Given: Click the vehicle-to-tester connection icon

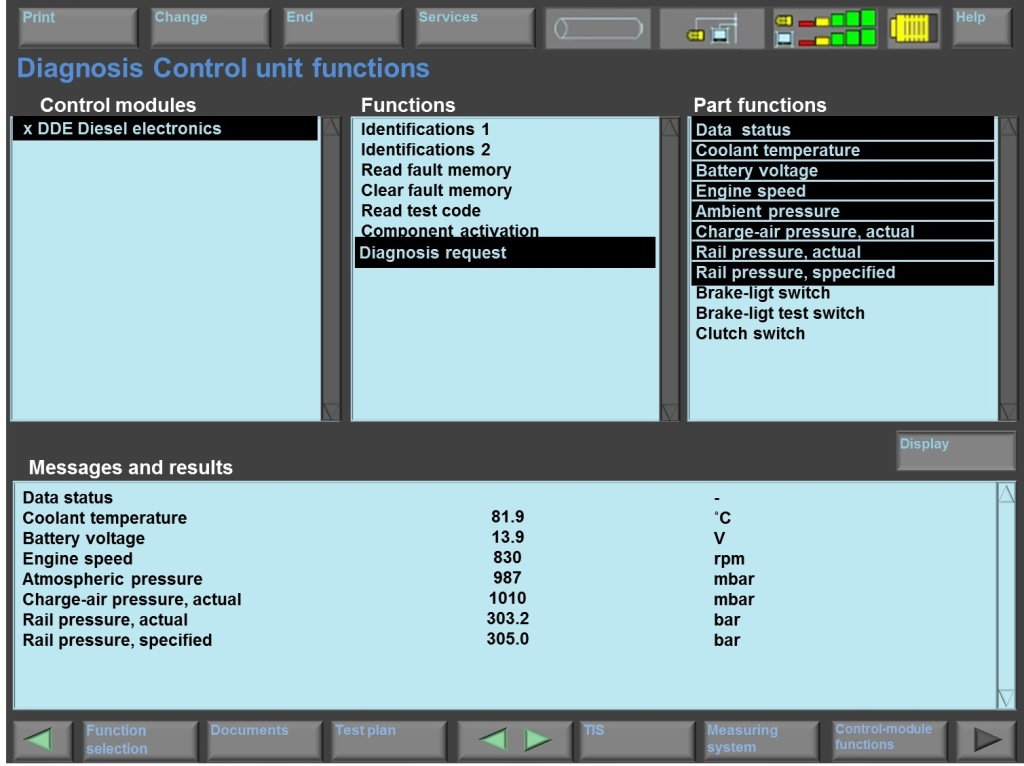Looking at the screenshot, I should [x=713, y=28].
